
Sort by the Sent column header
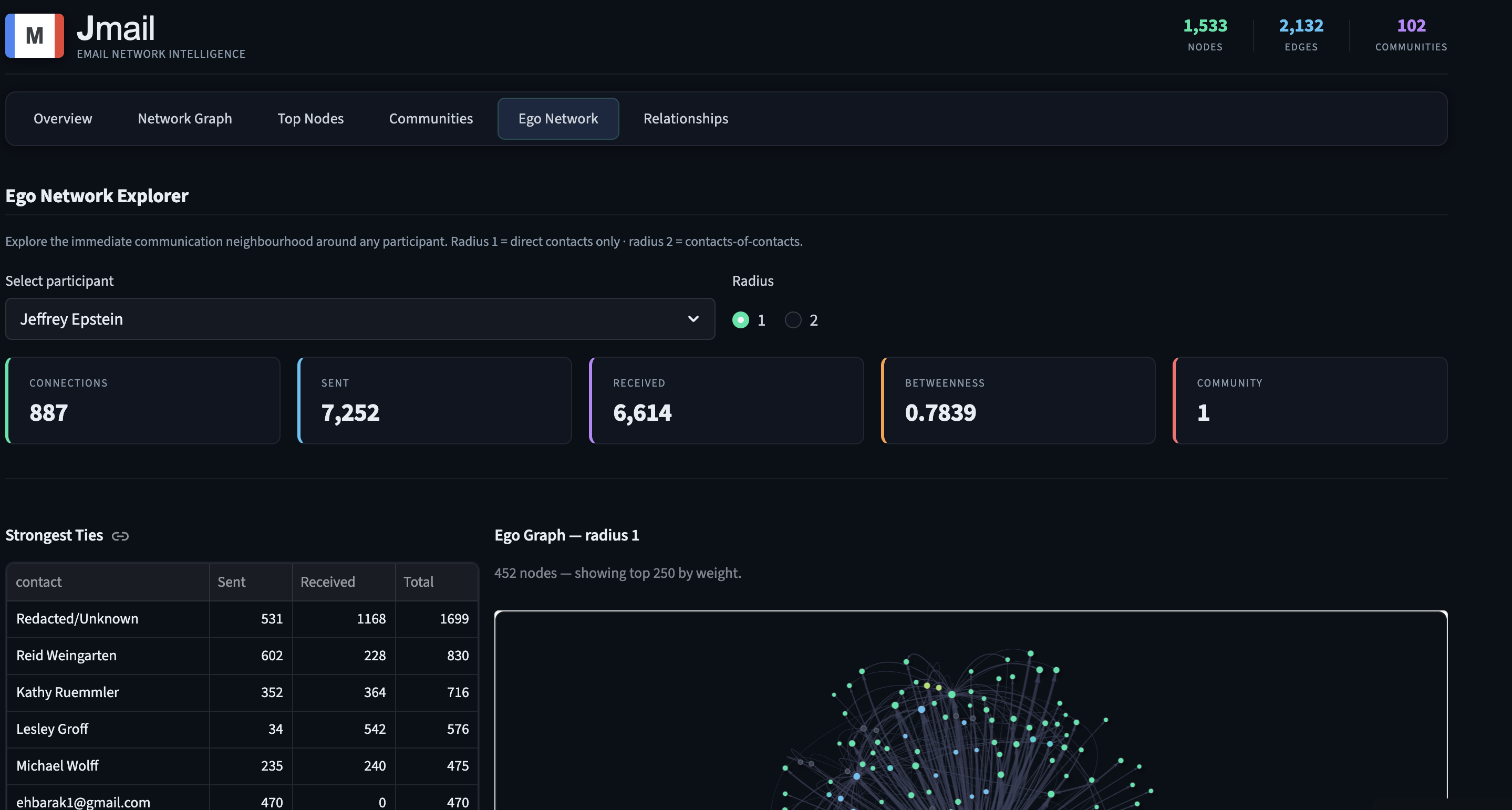(251, 581)
